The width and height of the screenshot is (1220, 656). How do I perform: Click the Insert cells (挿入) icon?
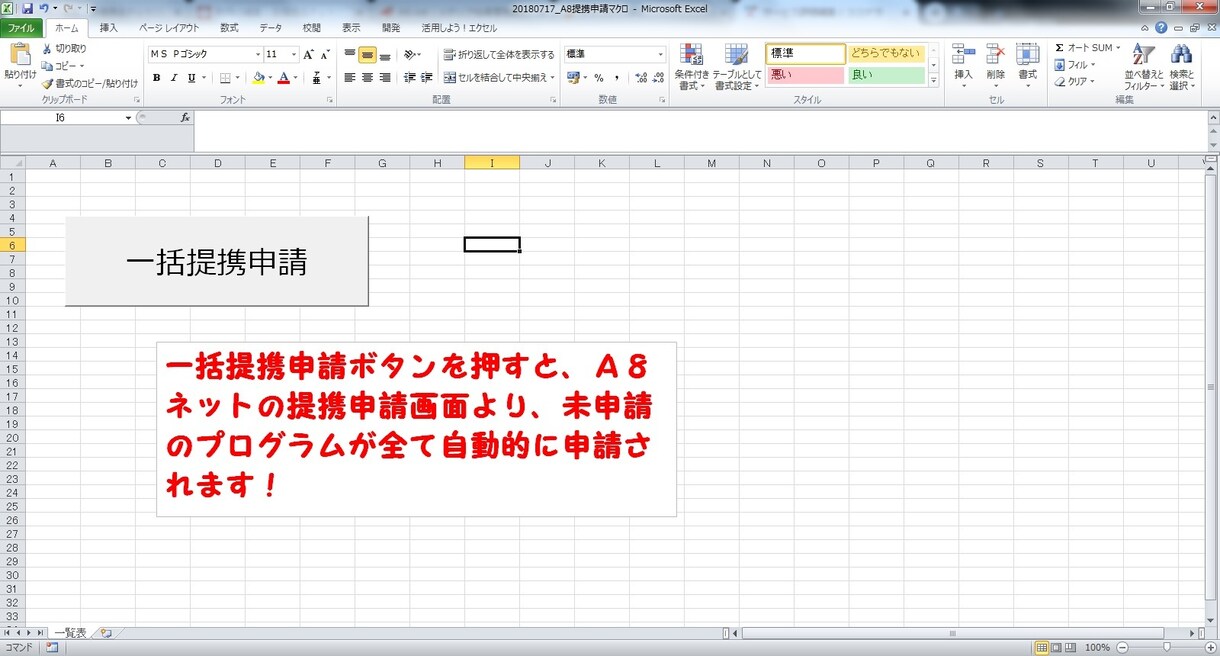click(x=964, y=55)
